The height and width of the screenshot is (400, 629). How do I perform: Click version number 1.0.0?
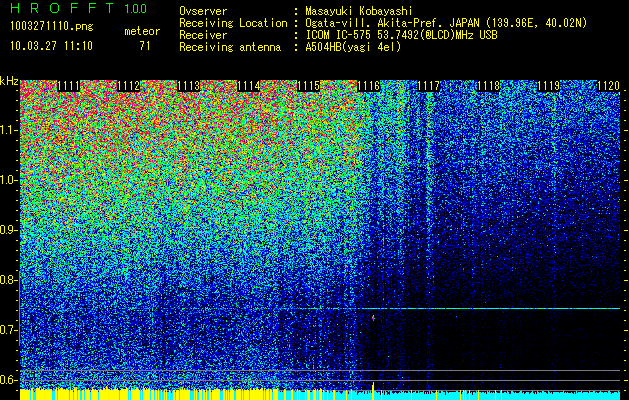tap(135, 8)
